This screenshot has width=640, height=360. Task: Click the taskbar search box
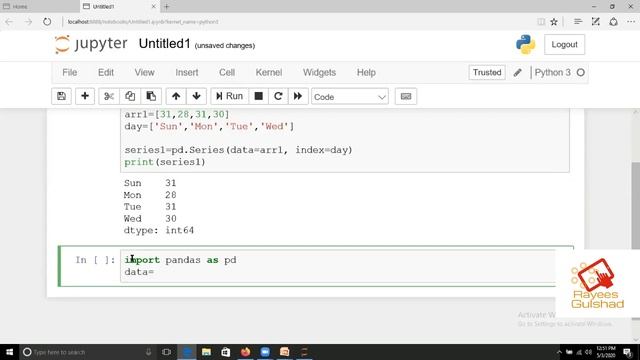coord(88,352)
